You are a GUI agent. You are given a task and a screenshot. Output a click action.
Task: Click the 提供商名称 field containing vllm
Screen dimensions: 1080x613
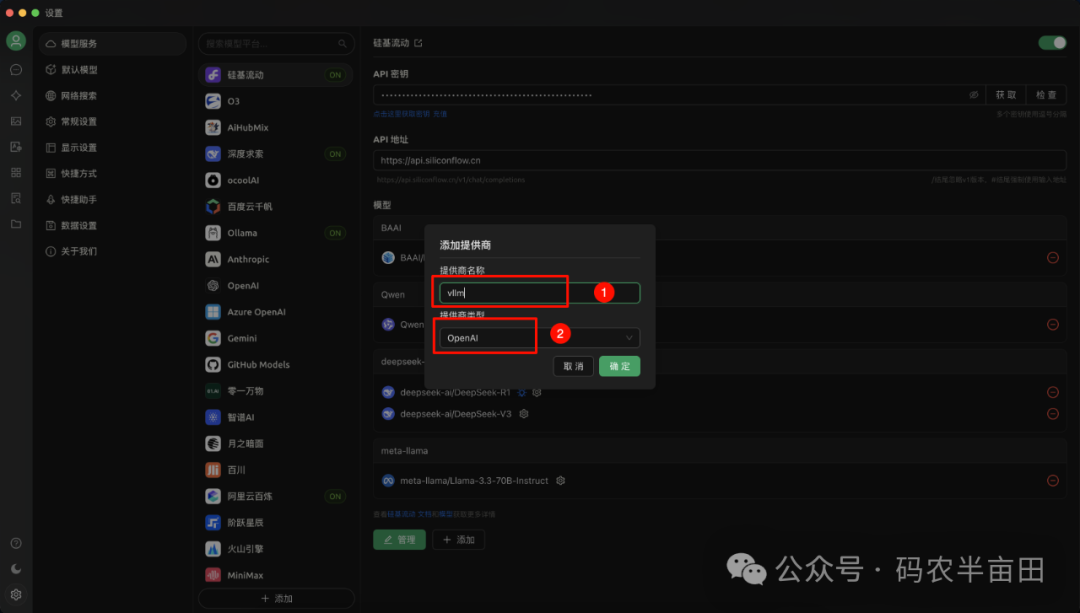[539, 293]
